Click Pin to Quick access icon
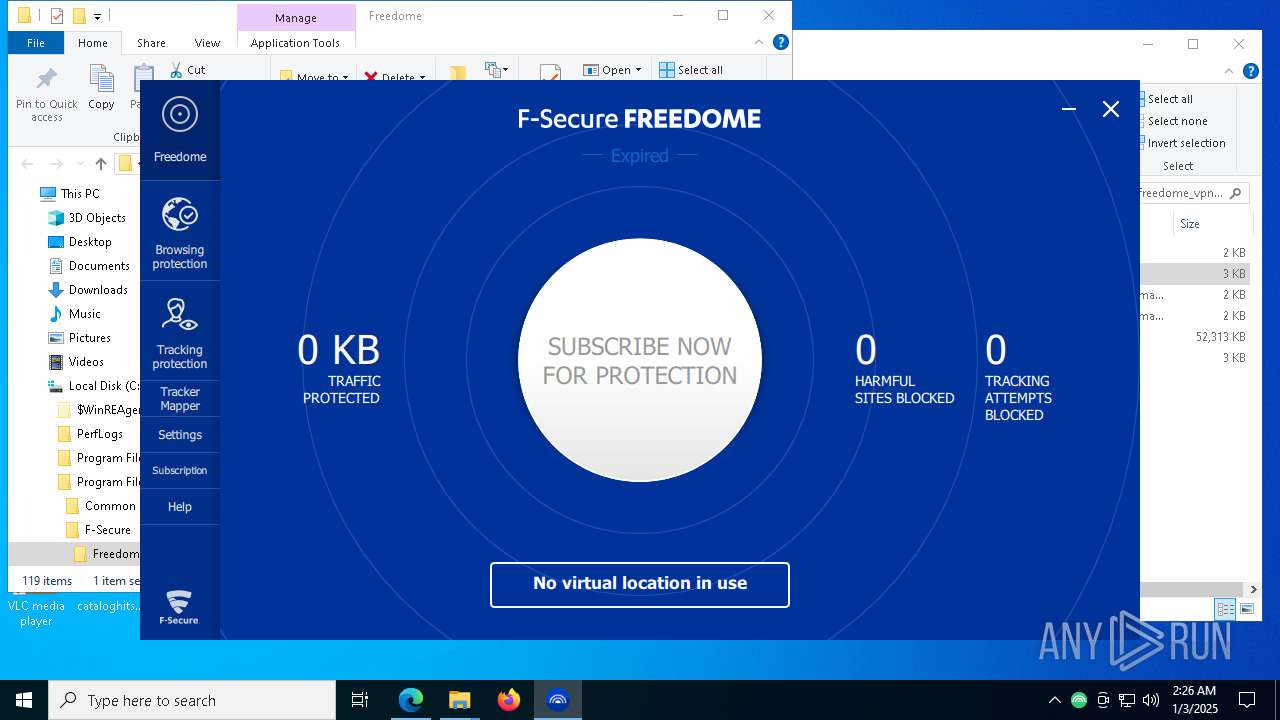This screenshot has width=1280, height=720. point(46,94)
